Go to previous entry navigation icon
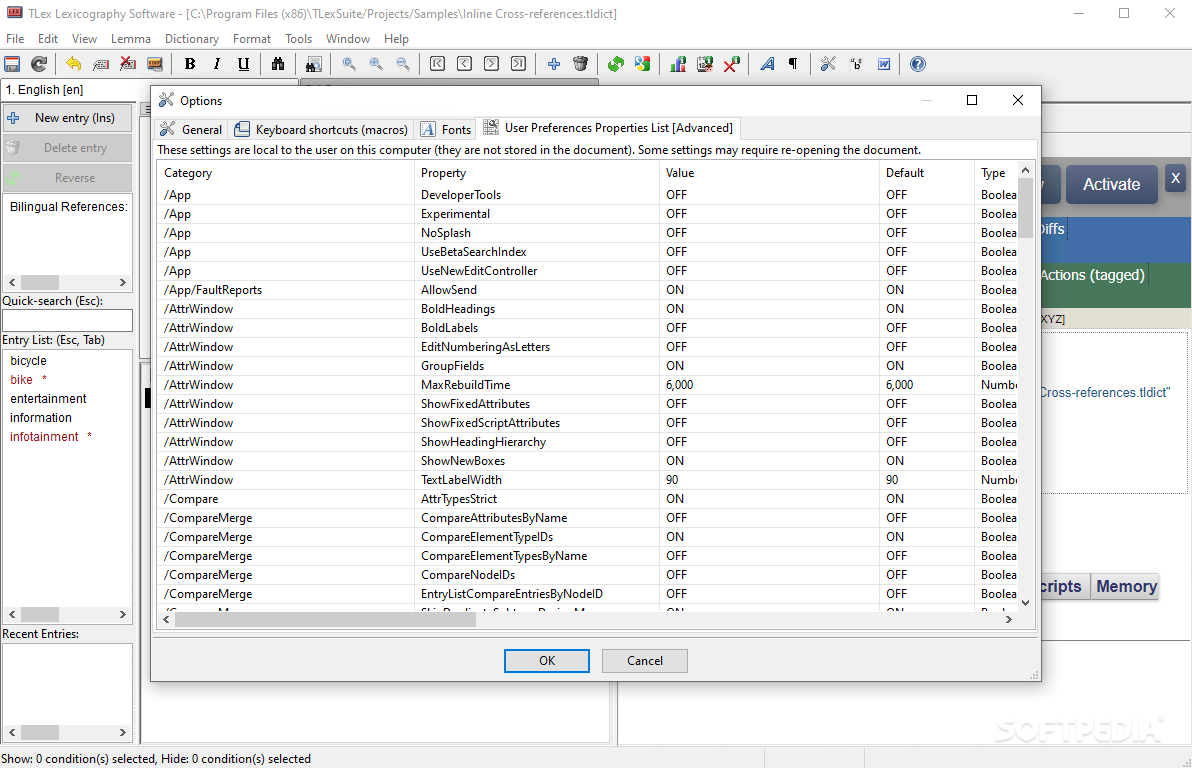Screen dimensions: 1192x768 tap(464, 65)
